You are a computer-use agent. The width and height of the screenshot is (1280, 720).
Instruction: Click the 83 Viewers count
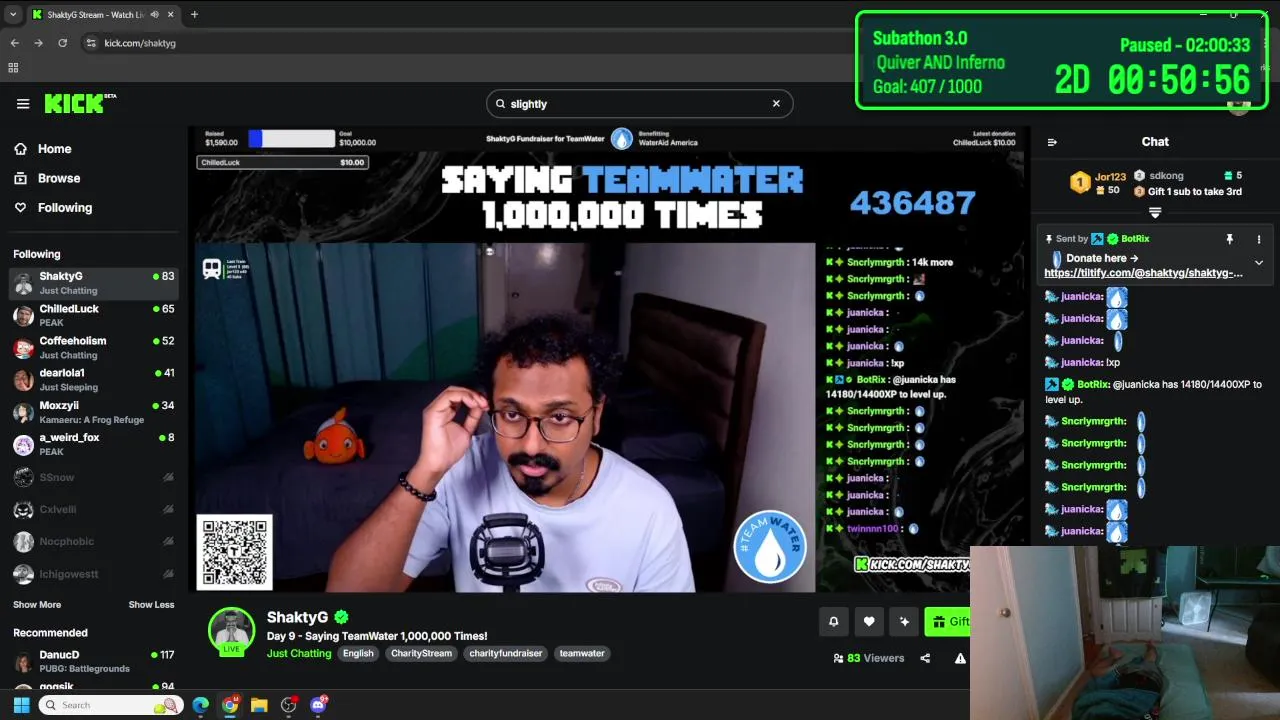(868, 658)
